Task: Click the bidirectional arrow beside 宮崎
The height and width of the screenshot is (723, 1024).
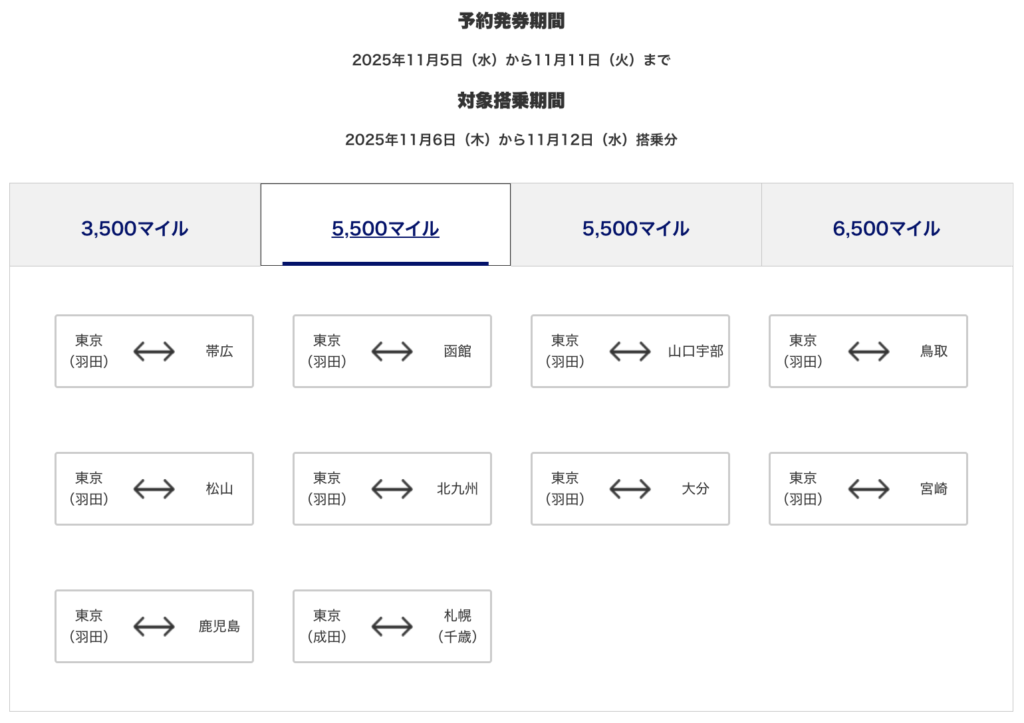Action: click(868, 489)
